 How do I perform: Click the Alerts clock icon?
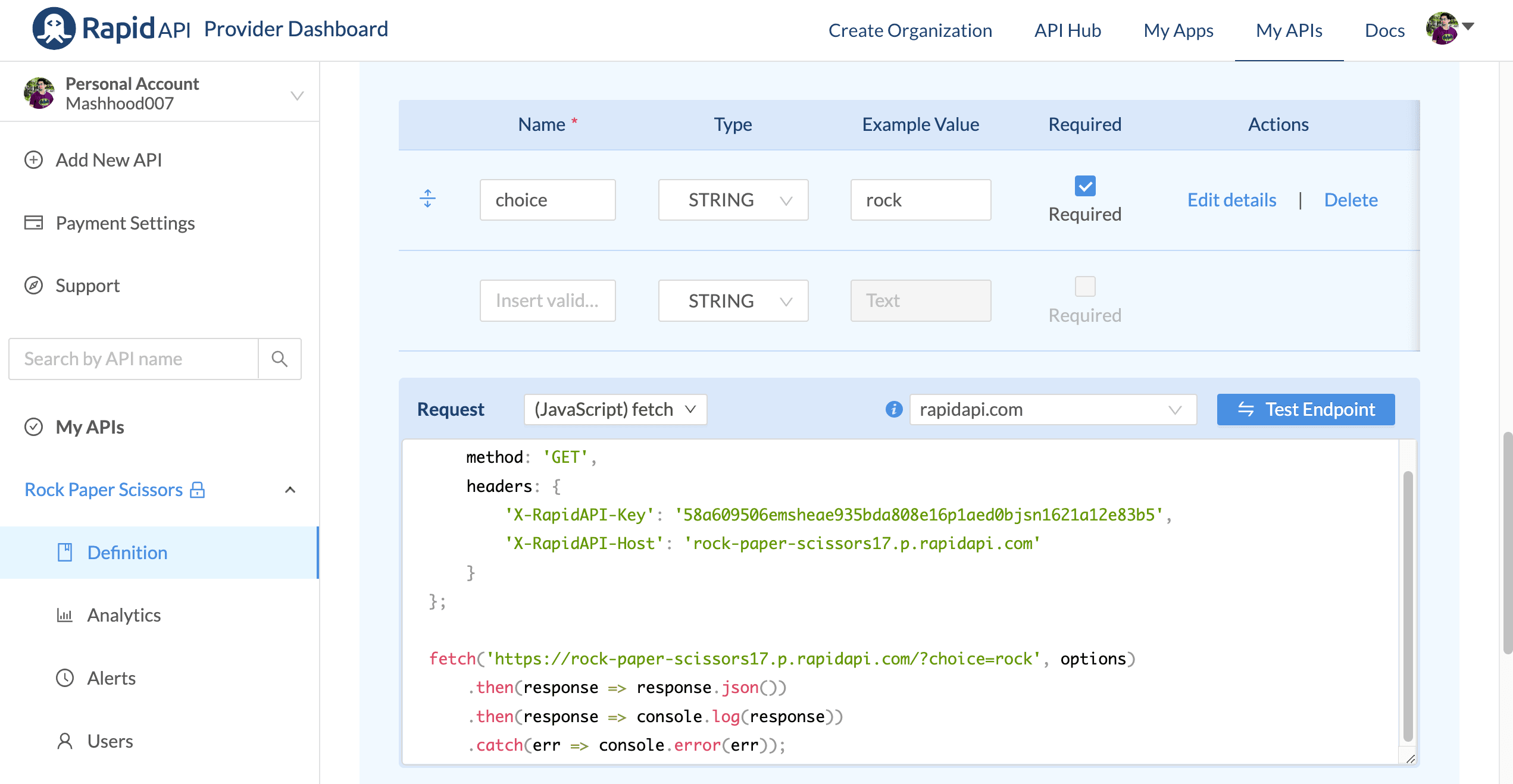tap(64, 678)
